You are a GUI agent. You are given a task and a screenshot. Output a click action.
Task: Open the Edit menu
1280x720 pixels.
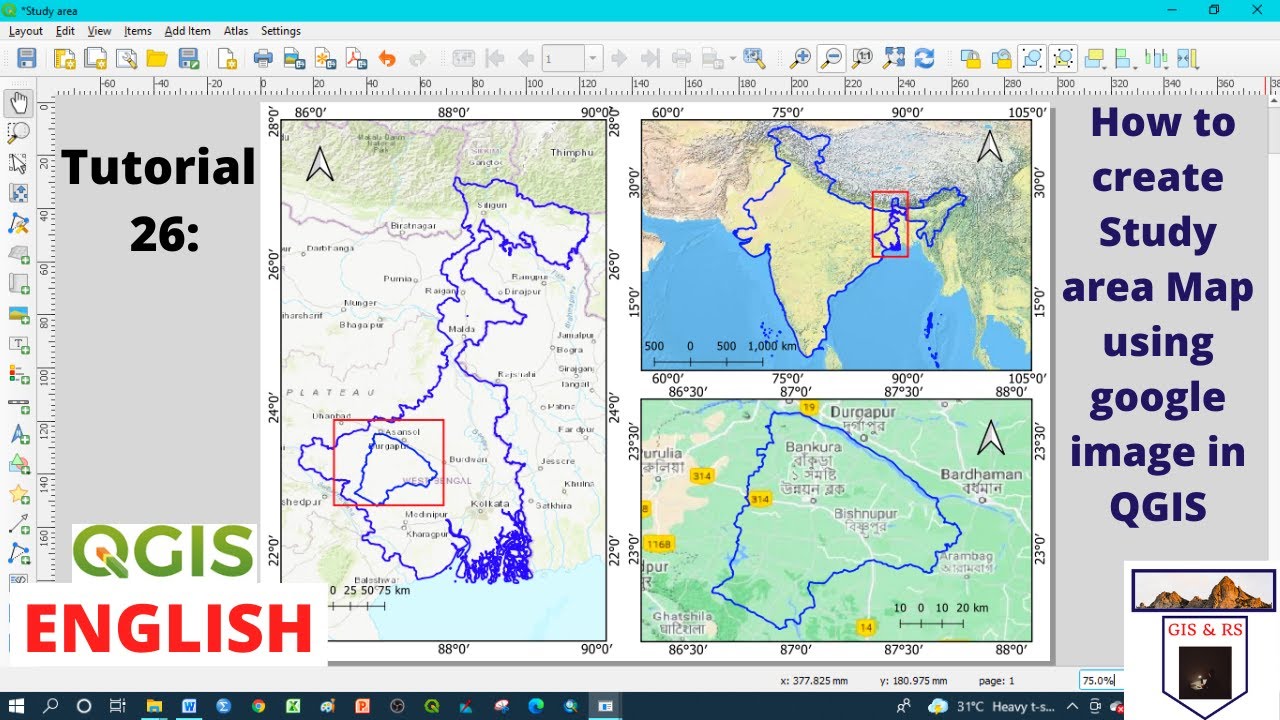[x=66, y=31]
